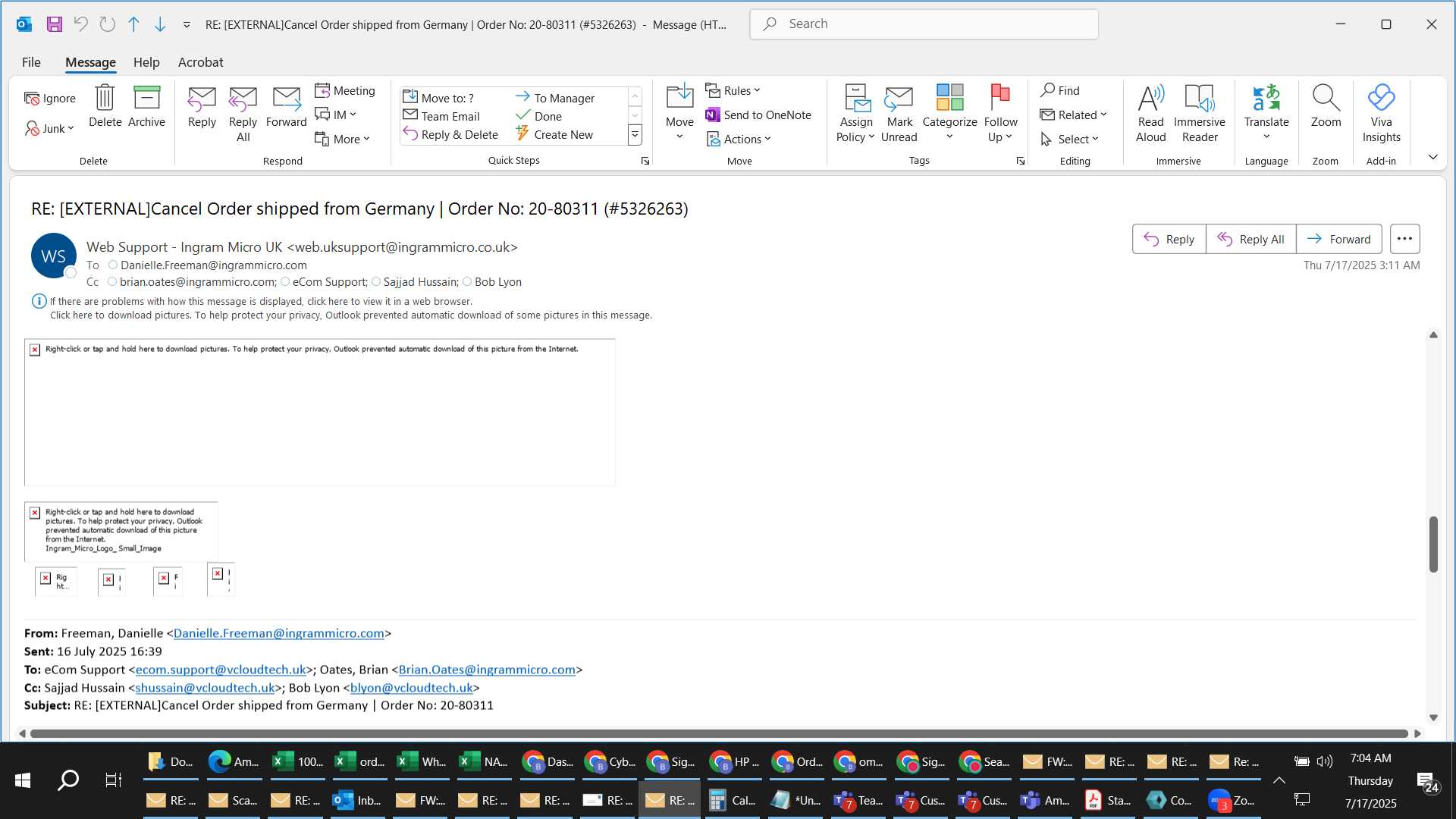The image size is (1456, 819).
Task: Open the Junk dropdown menu
Action: point(50,128)
